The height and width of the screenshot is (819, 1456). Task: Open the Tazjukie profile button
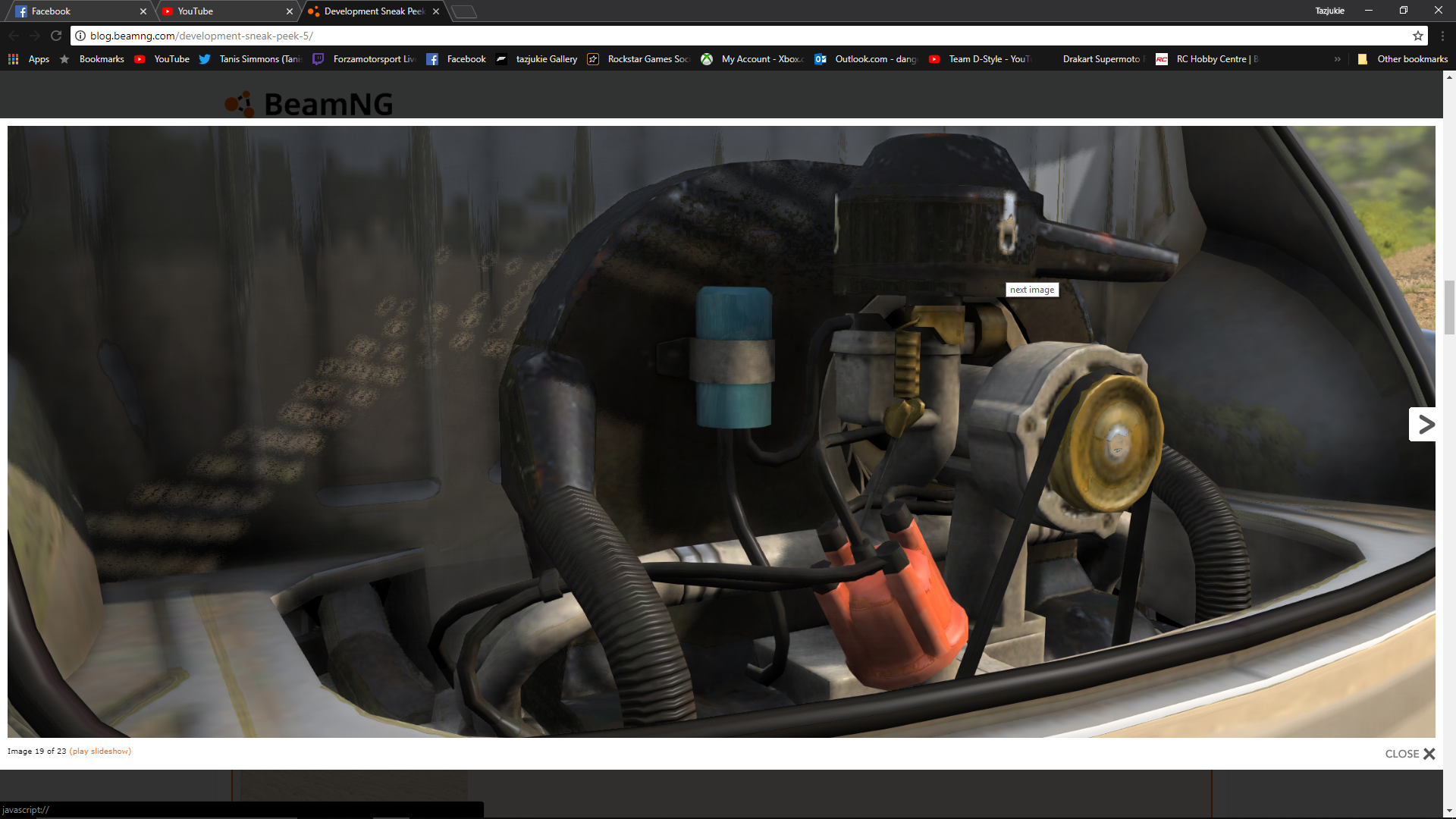coord(1329,11)
